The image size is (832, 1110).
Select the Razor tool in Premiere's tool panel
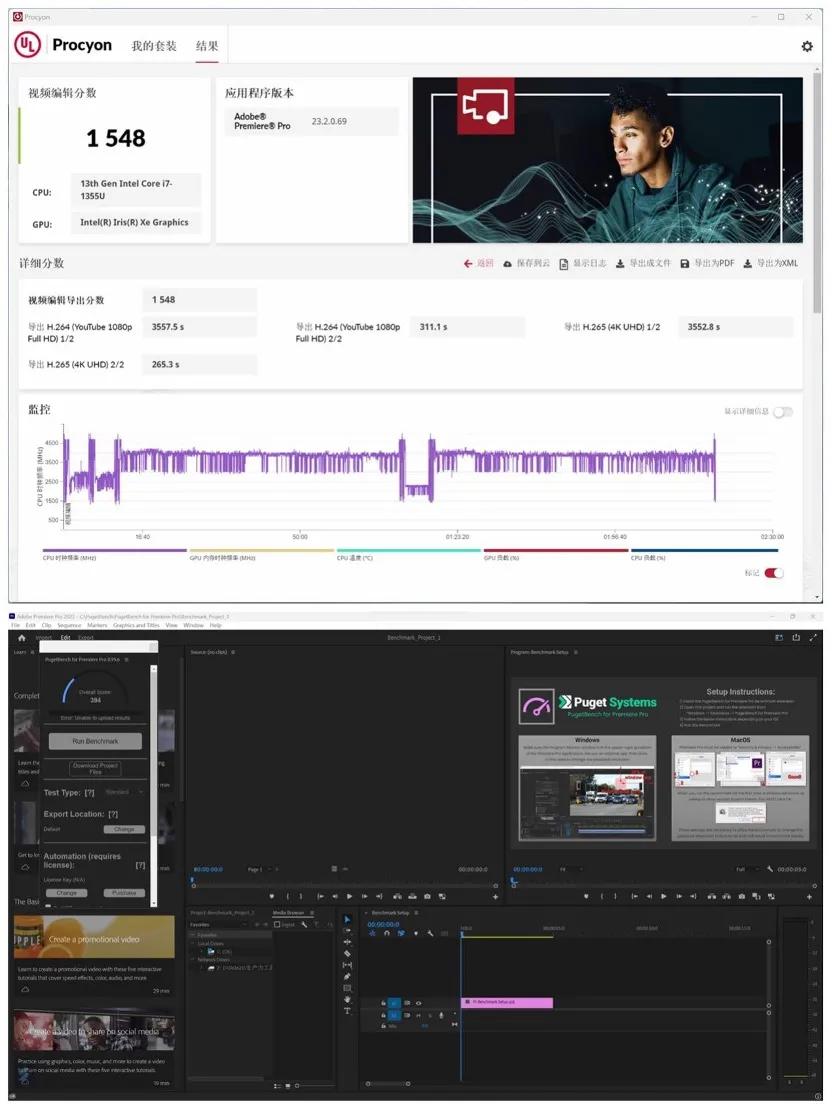click(x=348, y=953)
